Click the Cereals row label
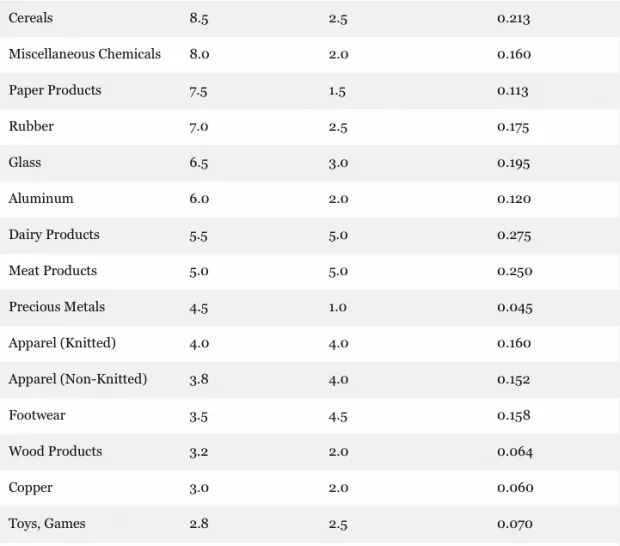Screen dimensions: 620x546 [31, 18]
